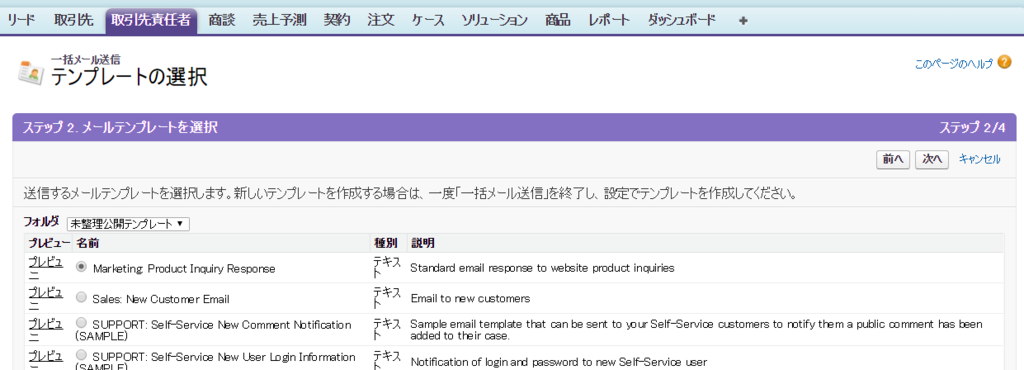Open このページのヘルプ link
Screen dimensions: 1024x370
954,63
